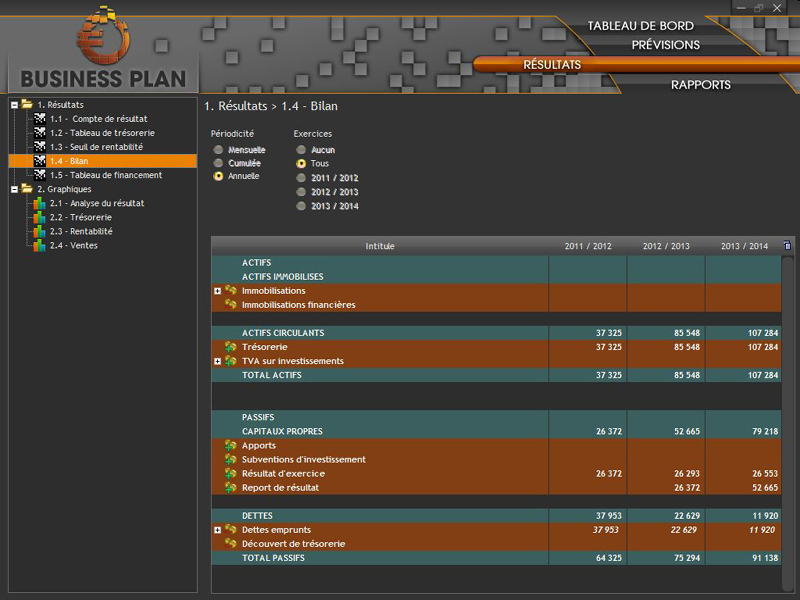Click the Ventes chart icon
This screenshot has height=600, width=800.
[39, 245]
